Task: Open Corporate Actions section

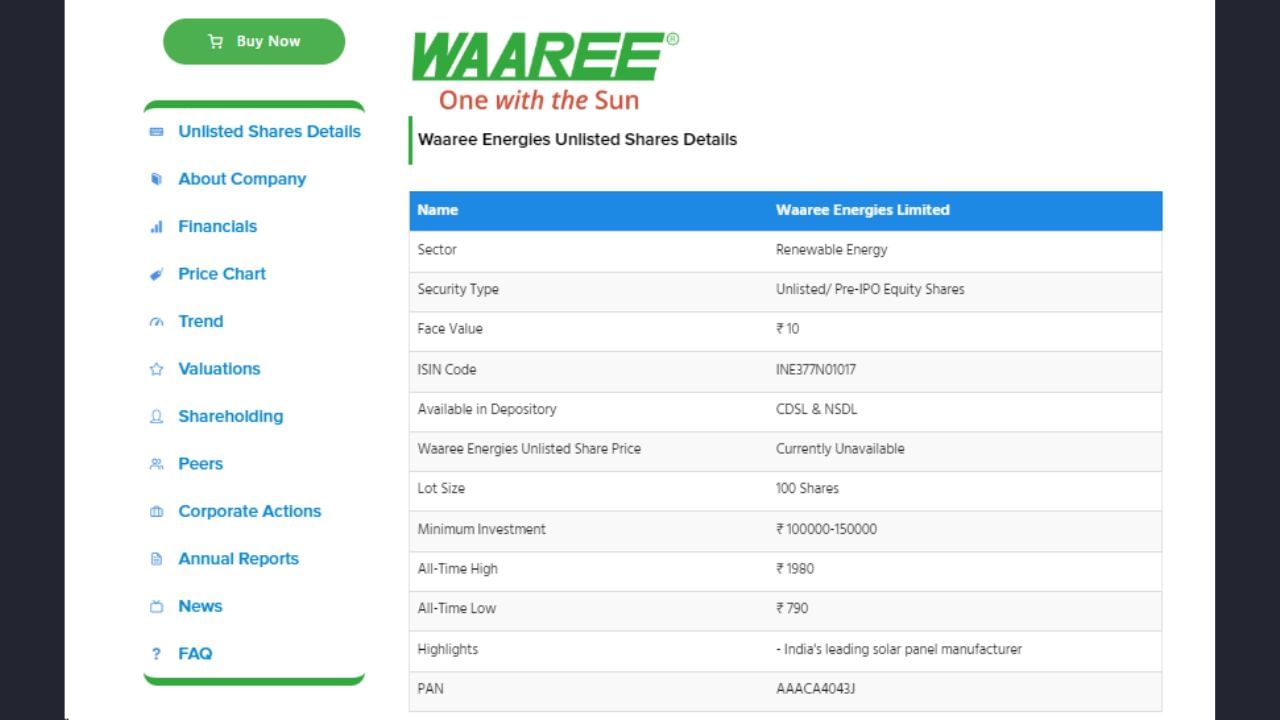Action: click(x=250, y=511)
